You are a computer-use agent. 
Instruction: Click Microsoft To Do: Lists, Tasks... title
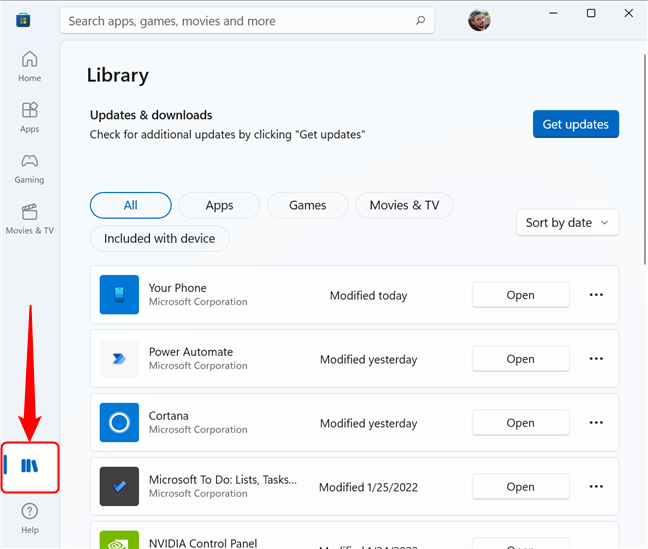[223, 480]
